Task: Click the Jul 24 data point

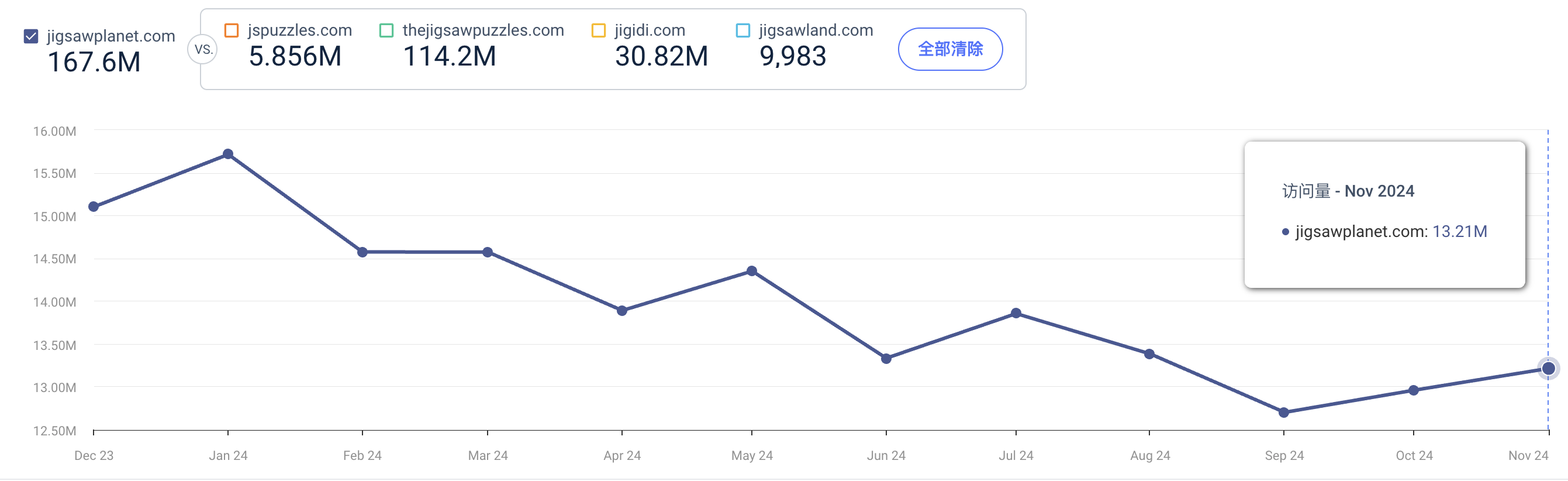Action: tap(1016, 314)
